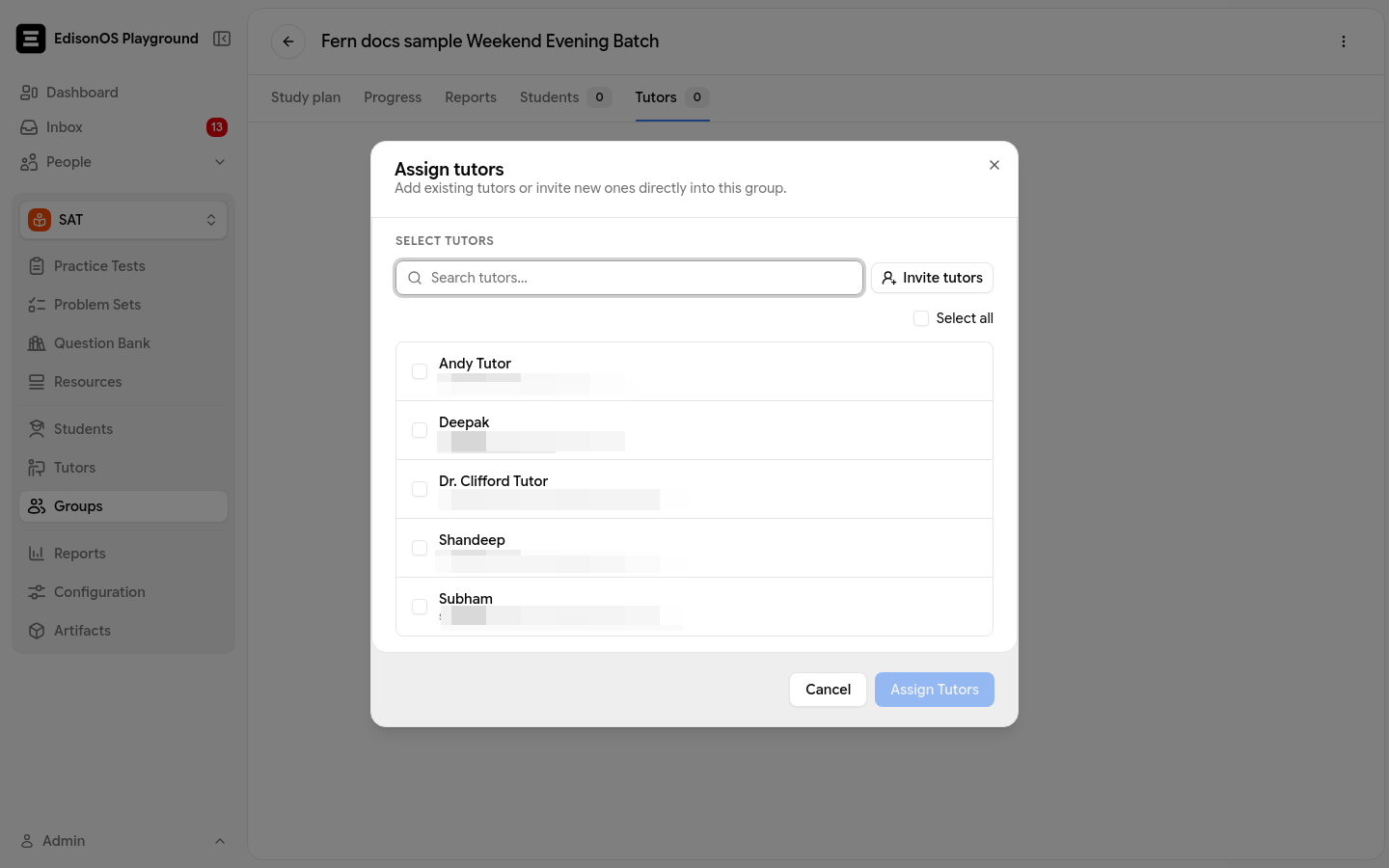This screenshot has height=868, width=1389.
Task: Switch to Reports tab
Action: coord(471,97)
